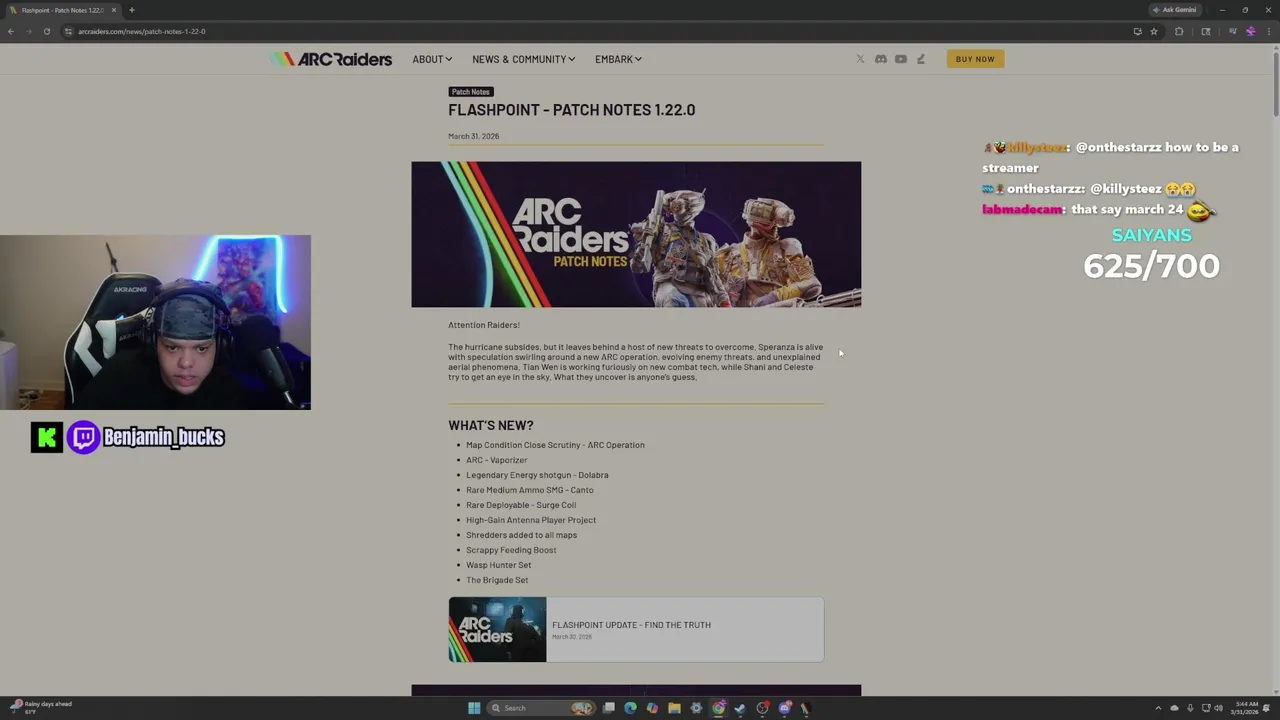Image resolution: width=1280 pixels, height=720 pixels.
Task: Select 'Scrappy Feeding Boost' list item
Action: click(x=511, y=550)
